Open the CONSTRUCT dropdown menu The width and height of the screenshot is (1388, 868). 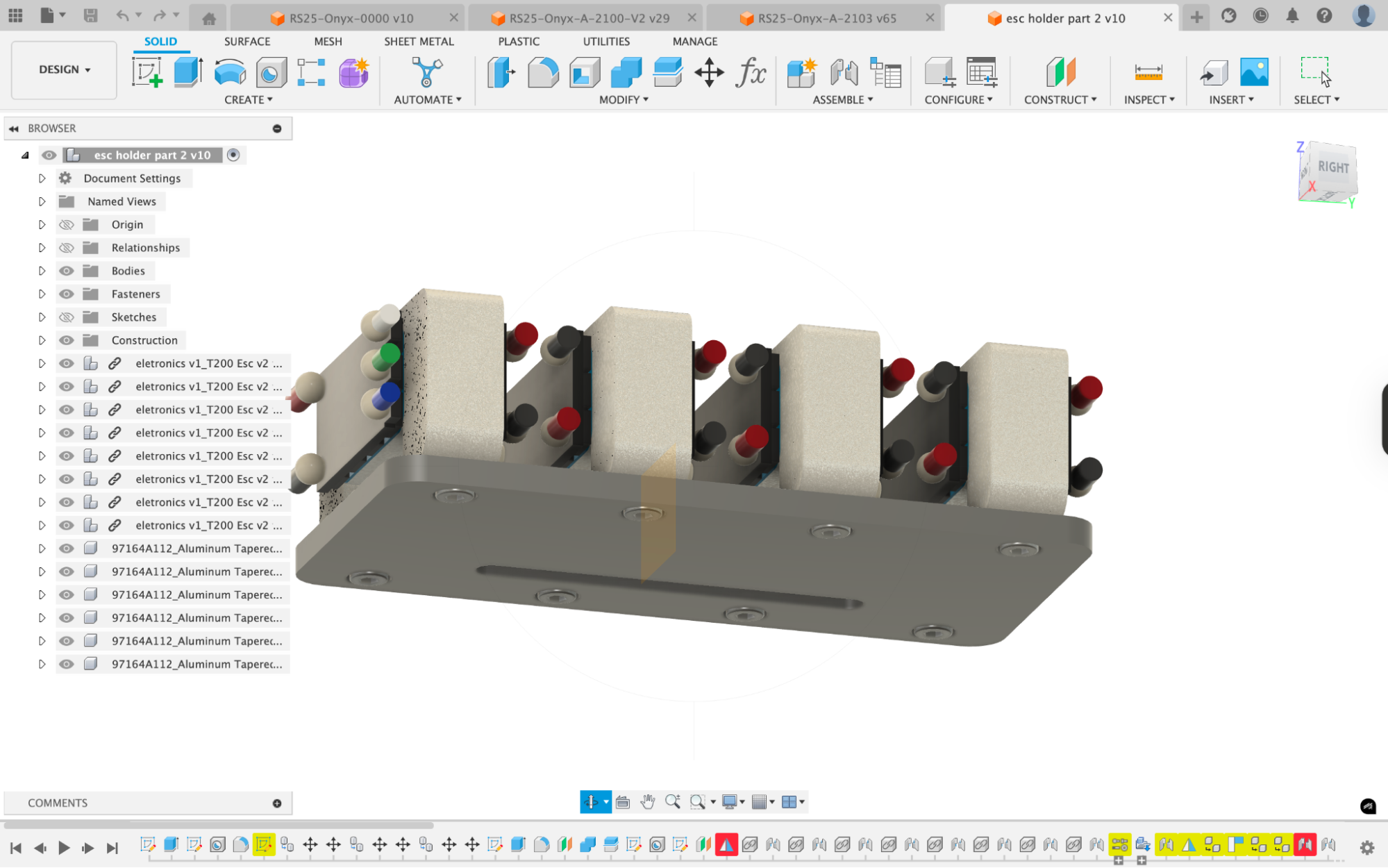click(x=1060, y=100)
